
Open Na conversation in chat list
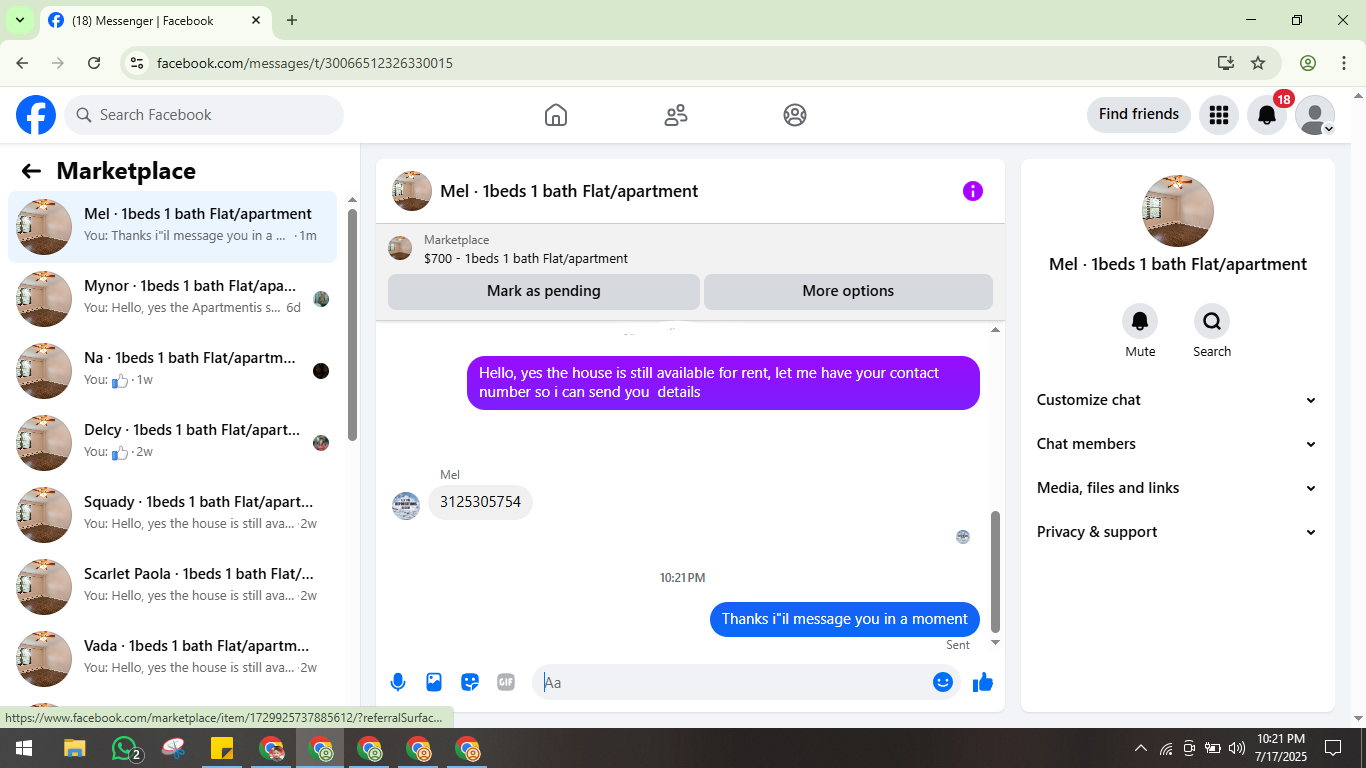point(172,371)
